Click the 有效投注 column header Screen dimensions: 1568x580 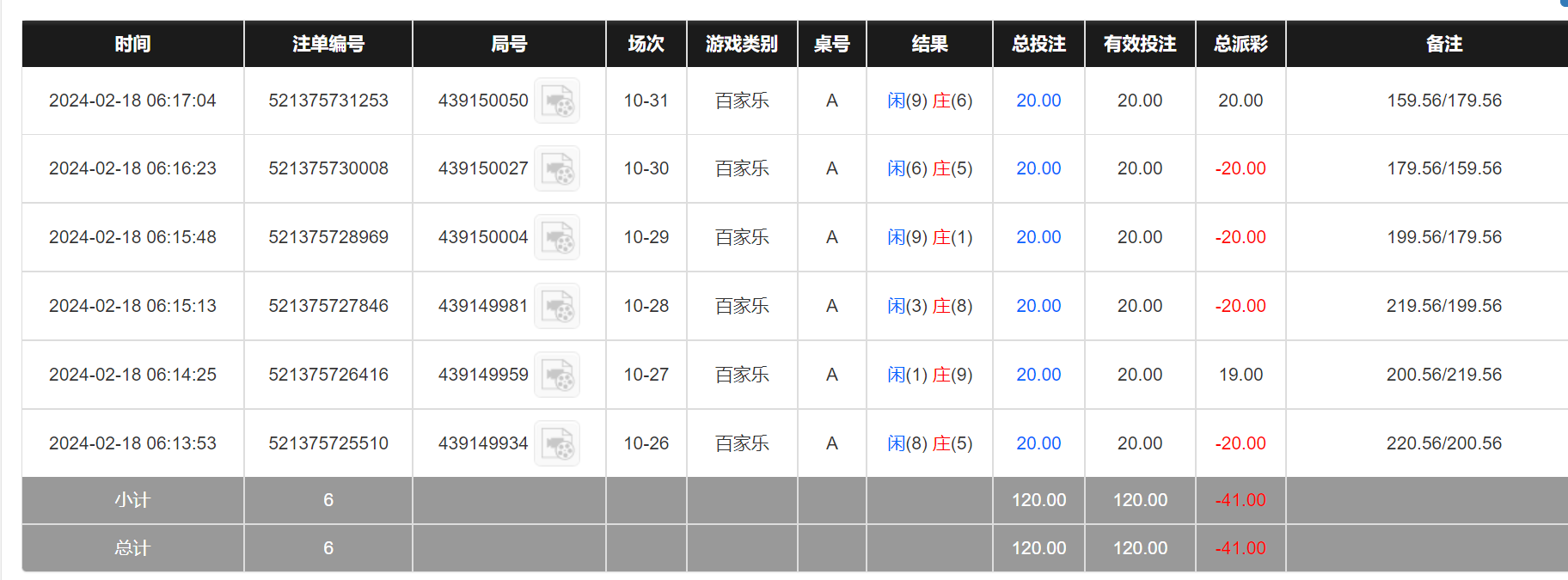tap(1140, 44)
